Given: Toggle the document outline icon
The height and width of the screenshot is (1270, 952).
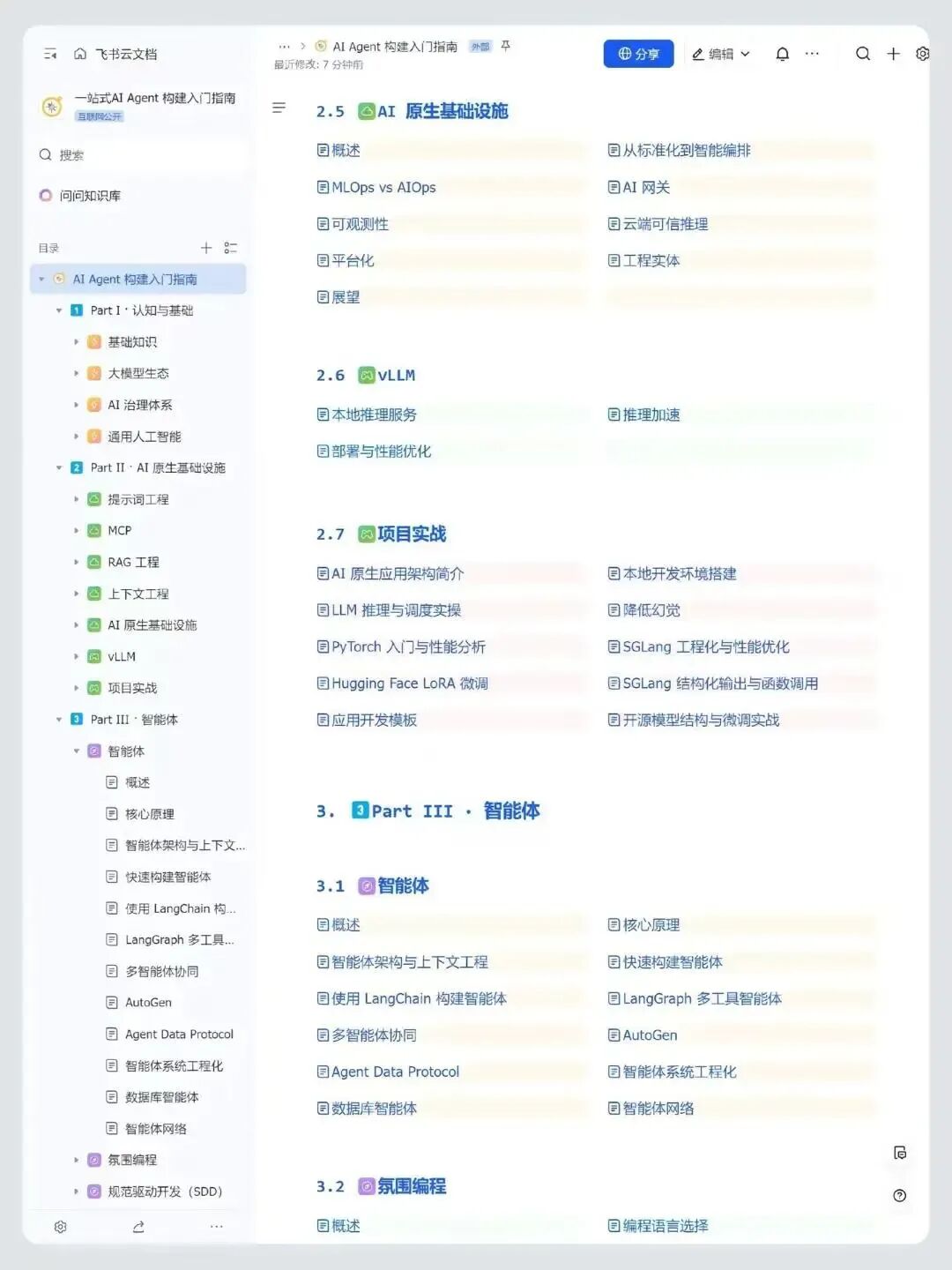Looking at the screenshot, I should (x=279, y=108).
